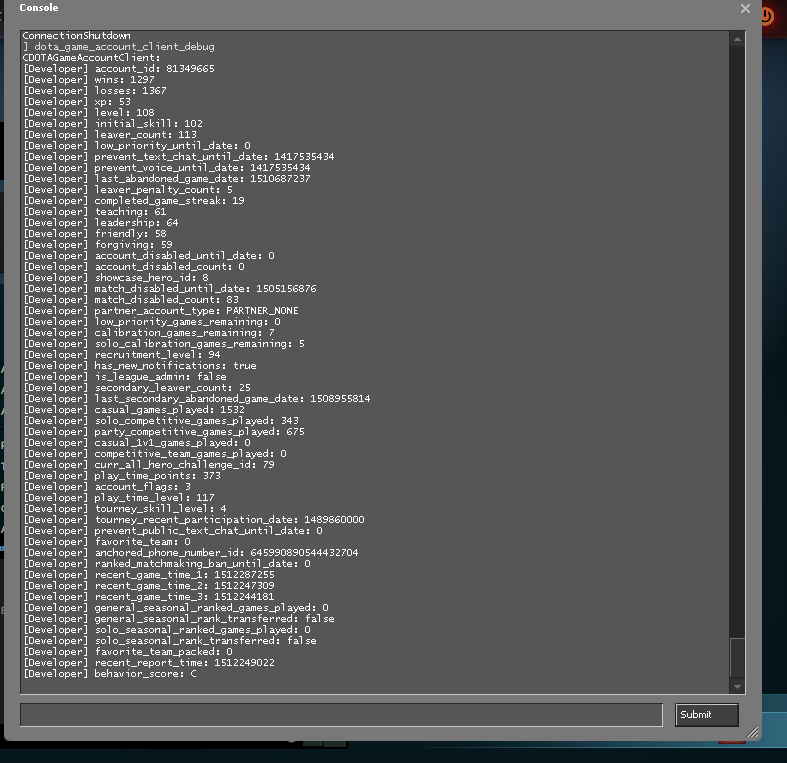The image size is (787, 763).
Task: Click the Submit button in Console
Action: click(x=707, y=715)
